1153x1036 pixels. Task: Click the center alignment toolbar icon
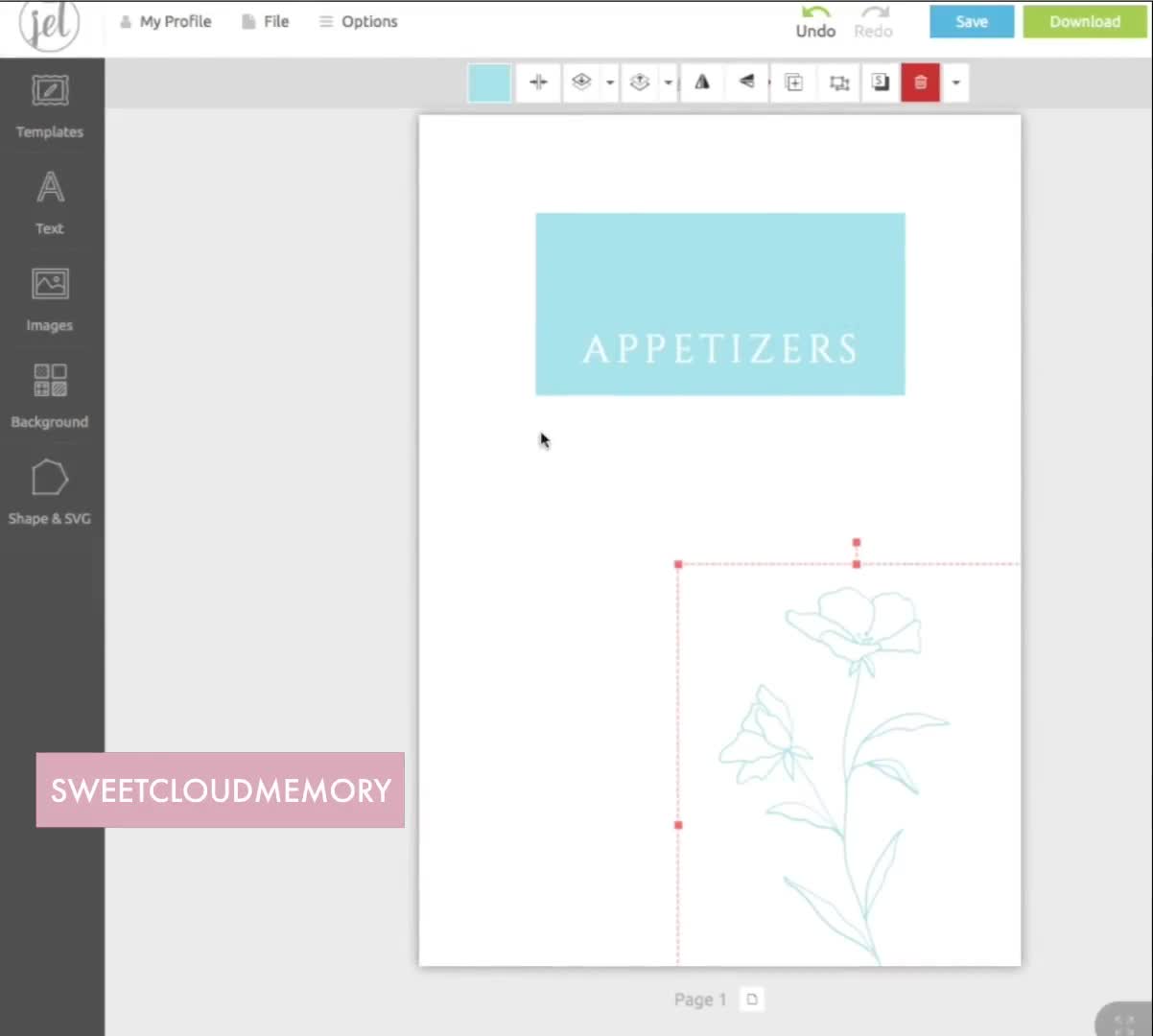tap(537, 82)
